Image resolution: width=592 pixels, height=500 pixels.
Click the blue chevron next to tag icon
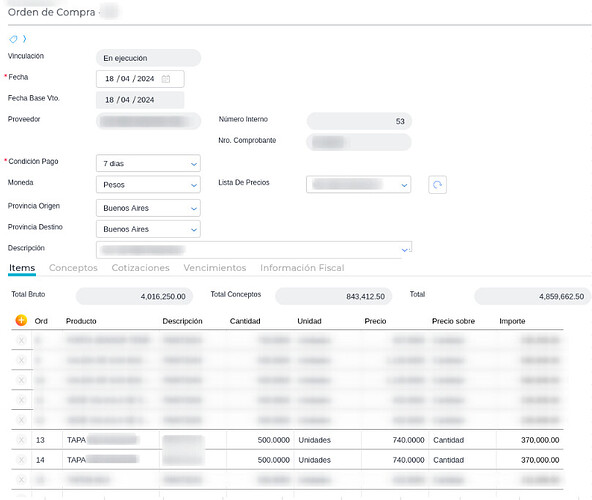(25, 39)
